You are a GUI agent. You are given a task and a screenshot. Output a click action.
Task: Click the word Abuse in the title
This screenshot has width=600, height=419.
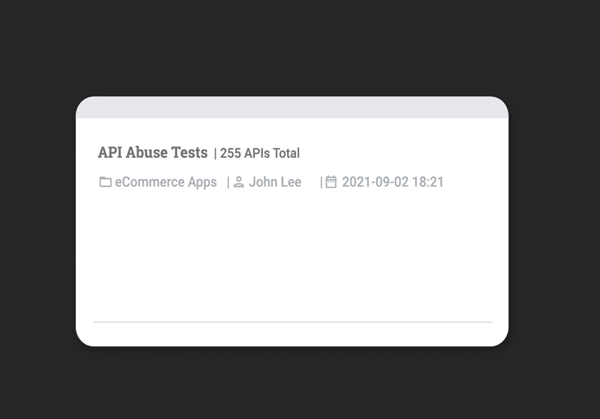[x=147, y=153]
